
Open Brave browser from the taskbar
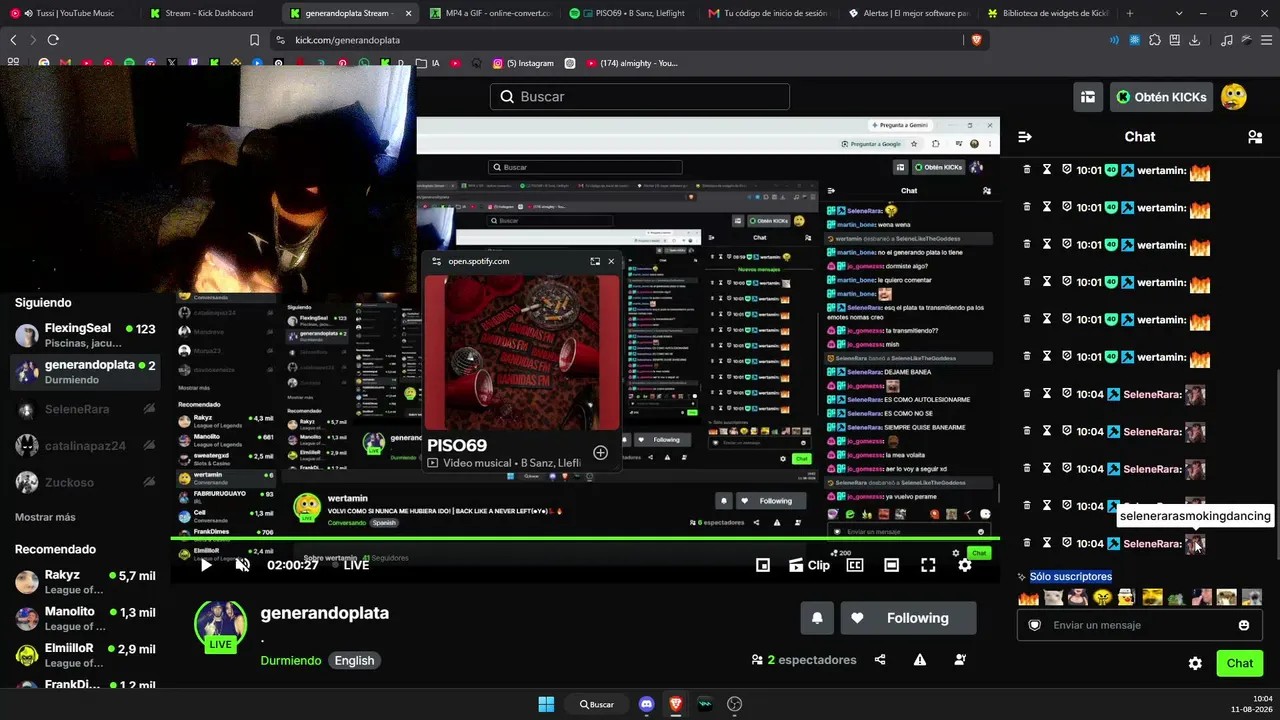(676, 704)
